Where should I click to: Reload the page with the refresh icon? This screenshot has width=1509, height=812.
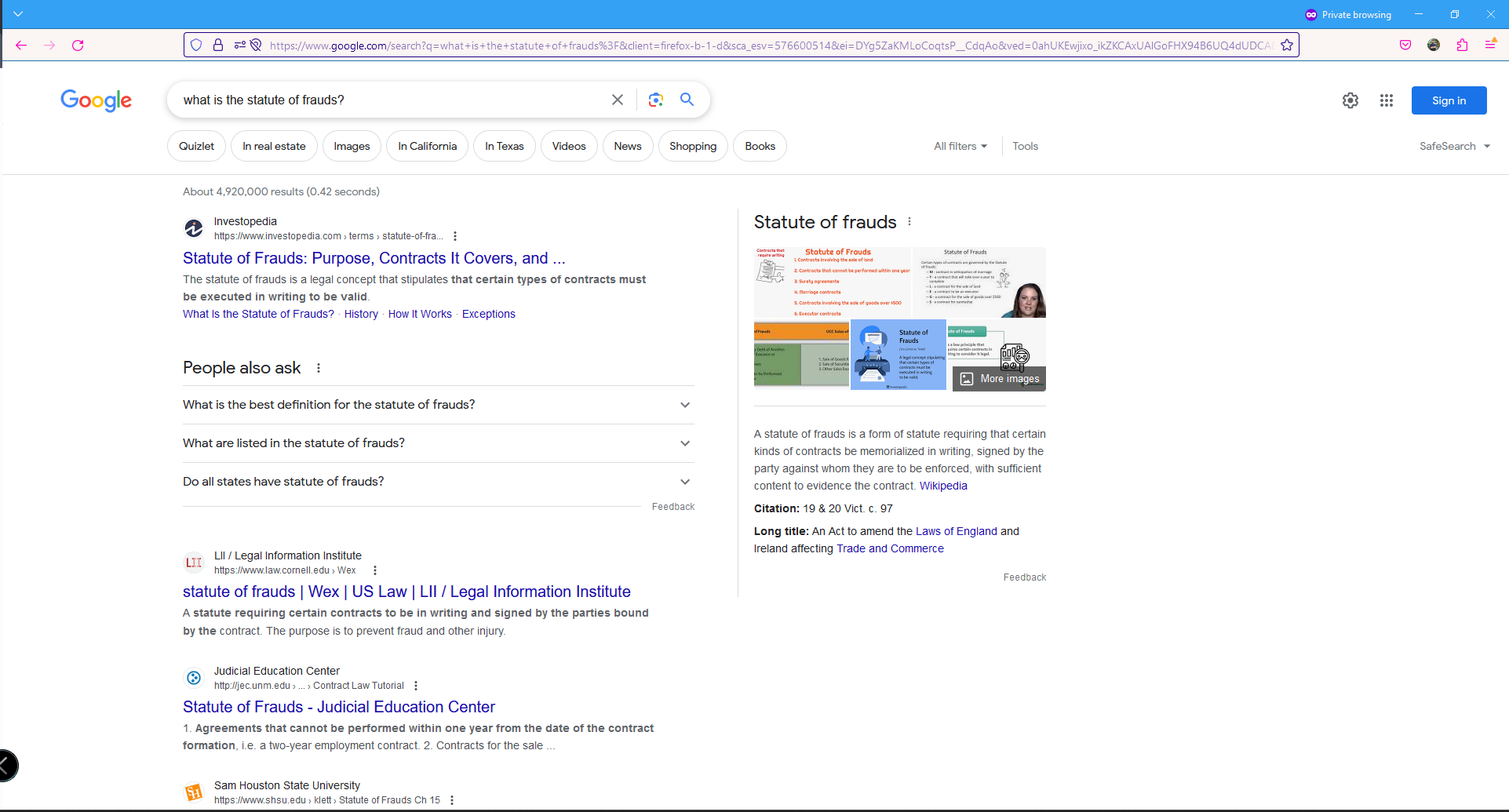78,46
